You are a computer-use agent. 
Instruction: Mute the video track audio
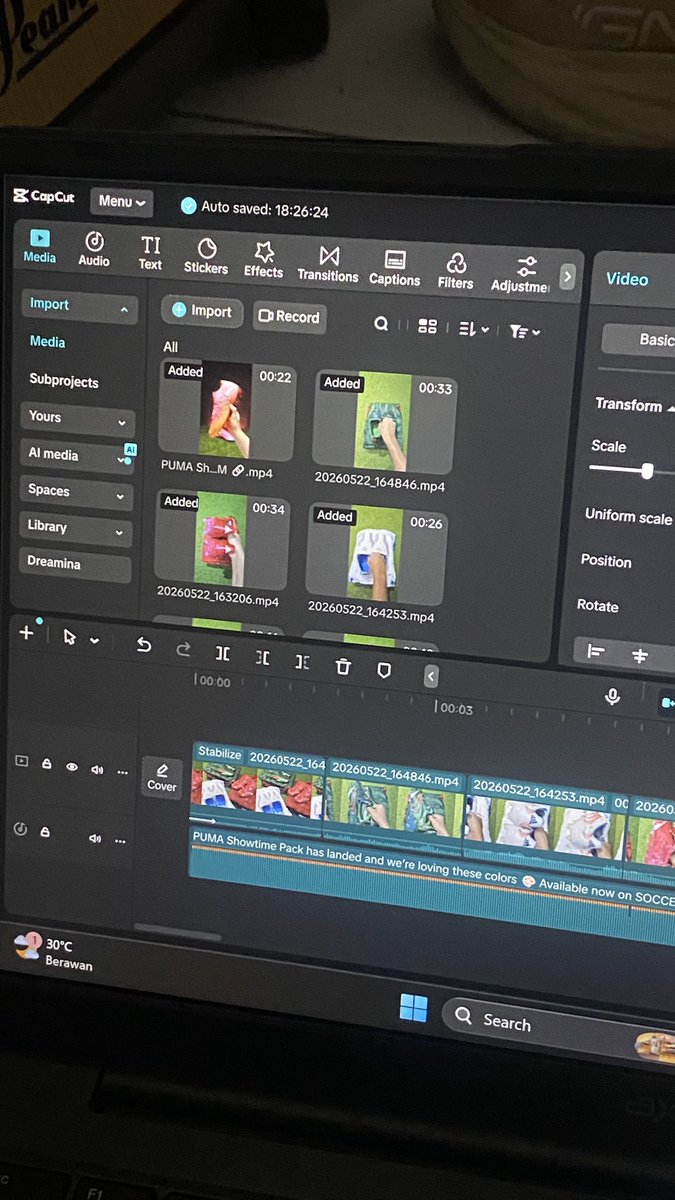tap(97, 769)
